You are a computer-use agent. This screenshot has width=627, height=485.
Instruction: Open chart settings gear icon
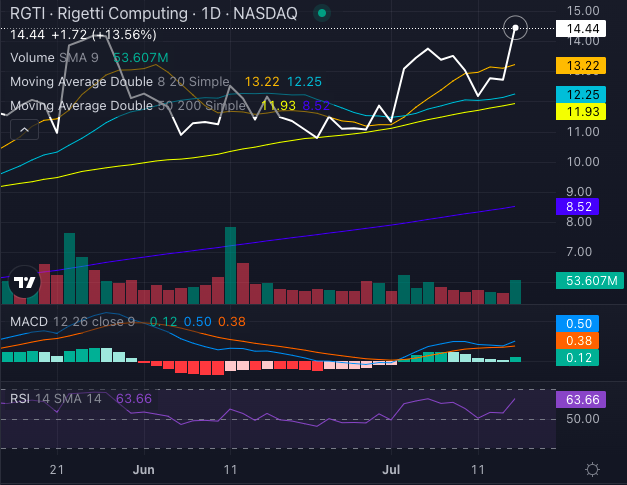tap(592, 469)
